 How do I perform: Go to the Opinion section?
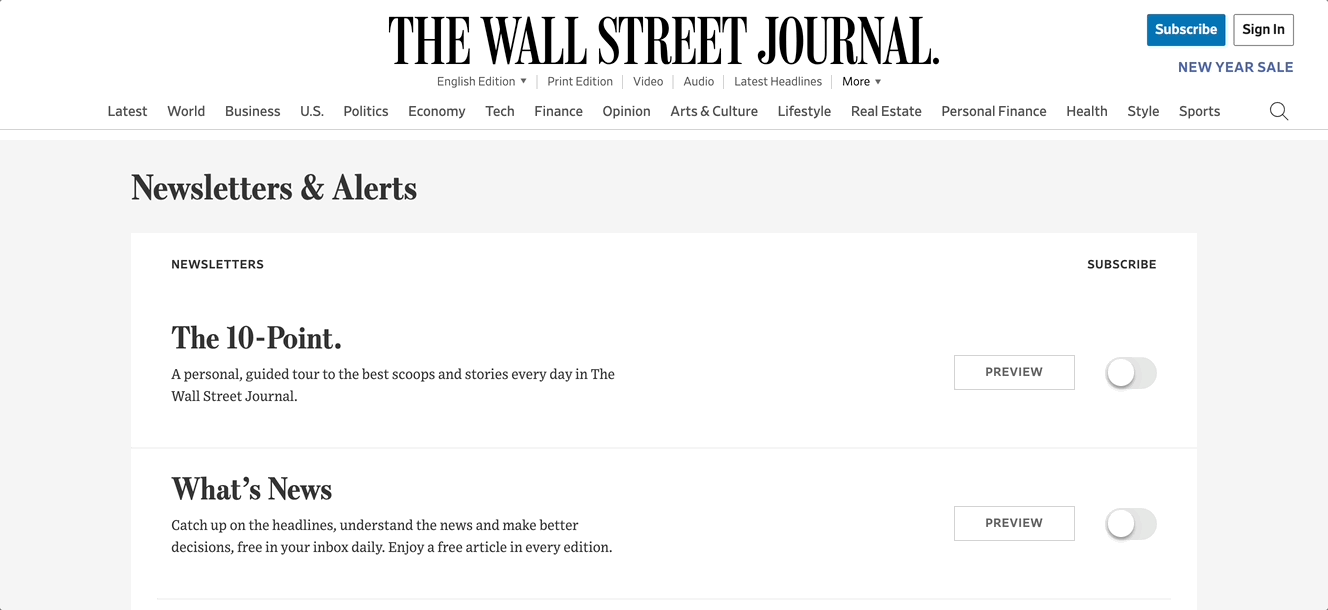pos(626,111)
